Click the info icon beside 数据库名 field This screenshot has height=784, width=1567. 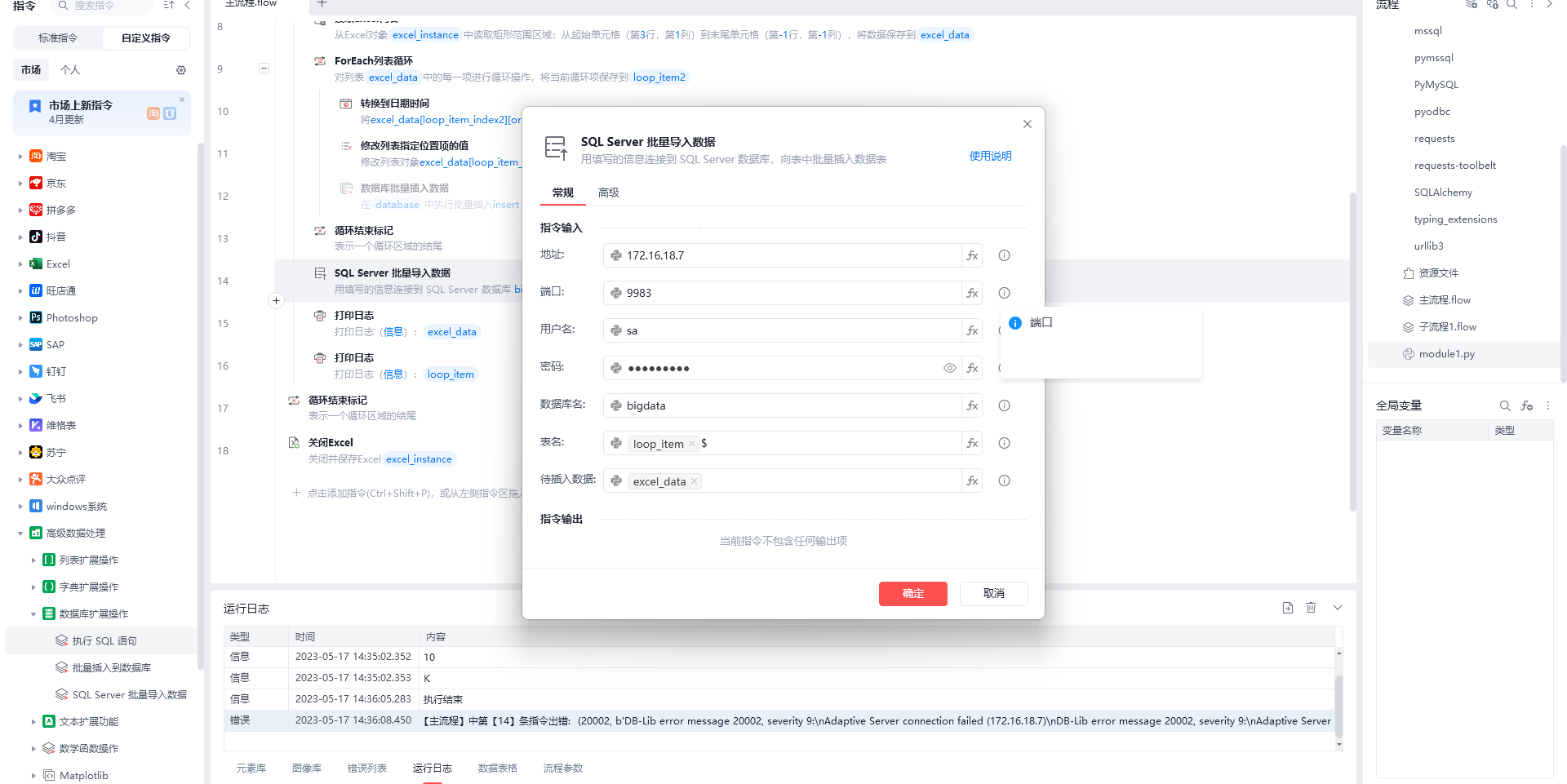(x=1004, y=405)
